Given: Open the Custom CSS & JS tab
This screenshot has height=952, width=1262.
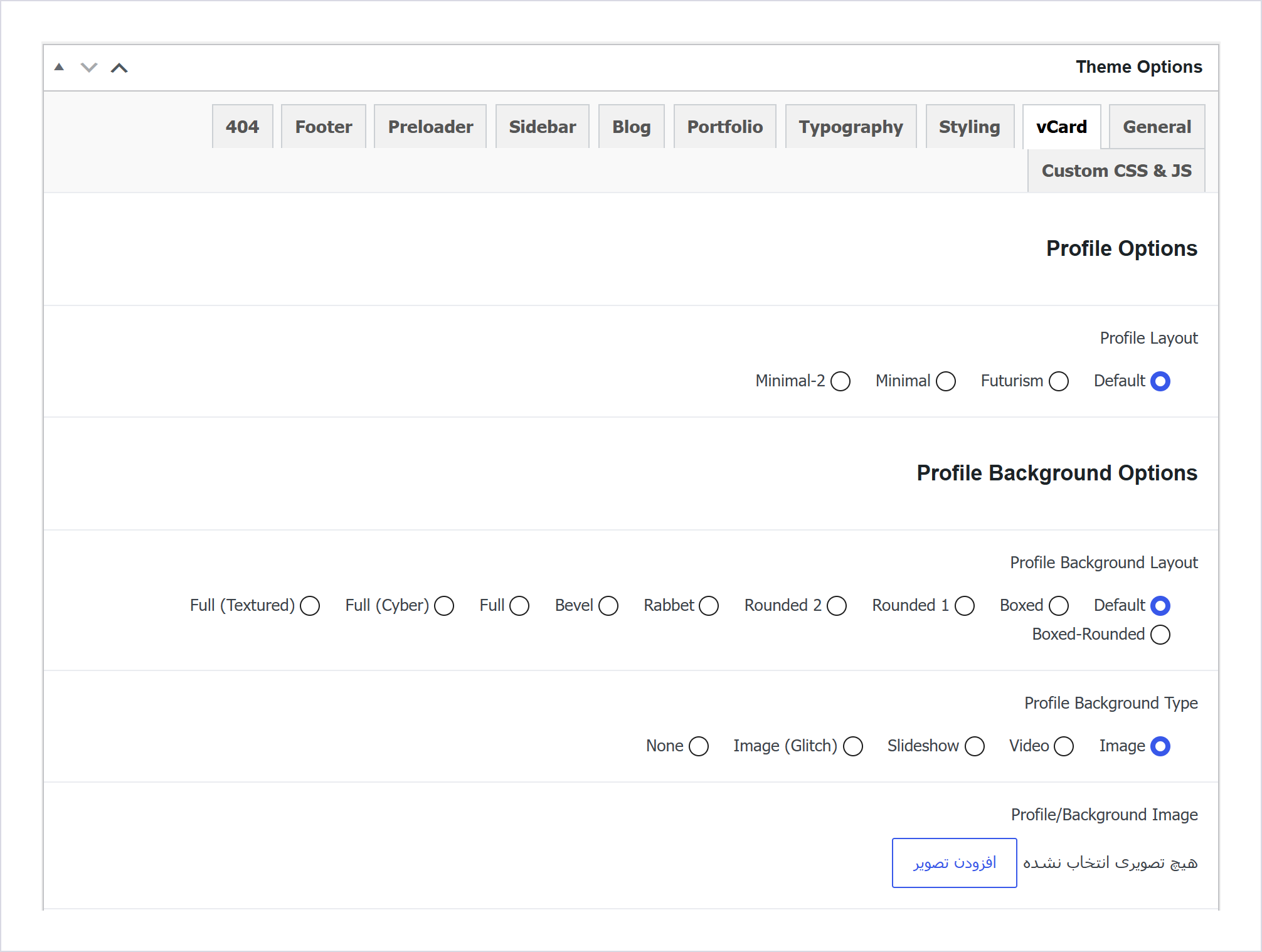Looking at the screenshot, I should coord(1116,171).
